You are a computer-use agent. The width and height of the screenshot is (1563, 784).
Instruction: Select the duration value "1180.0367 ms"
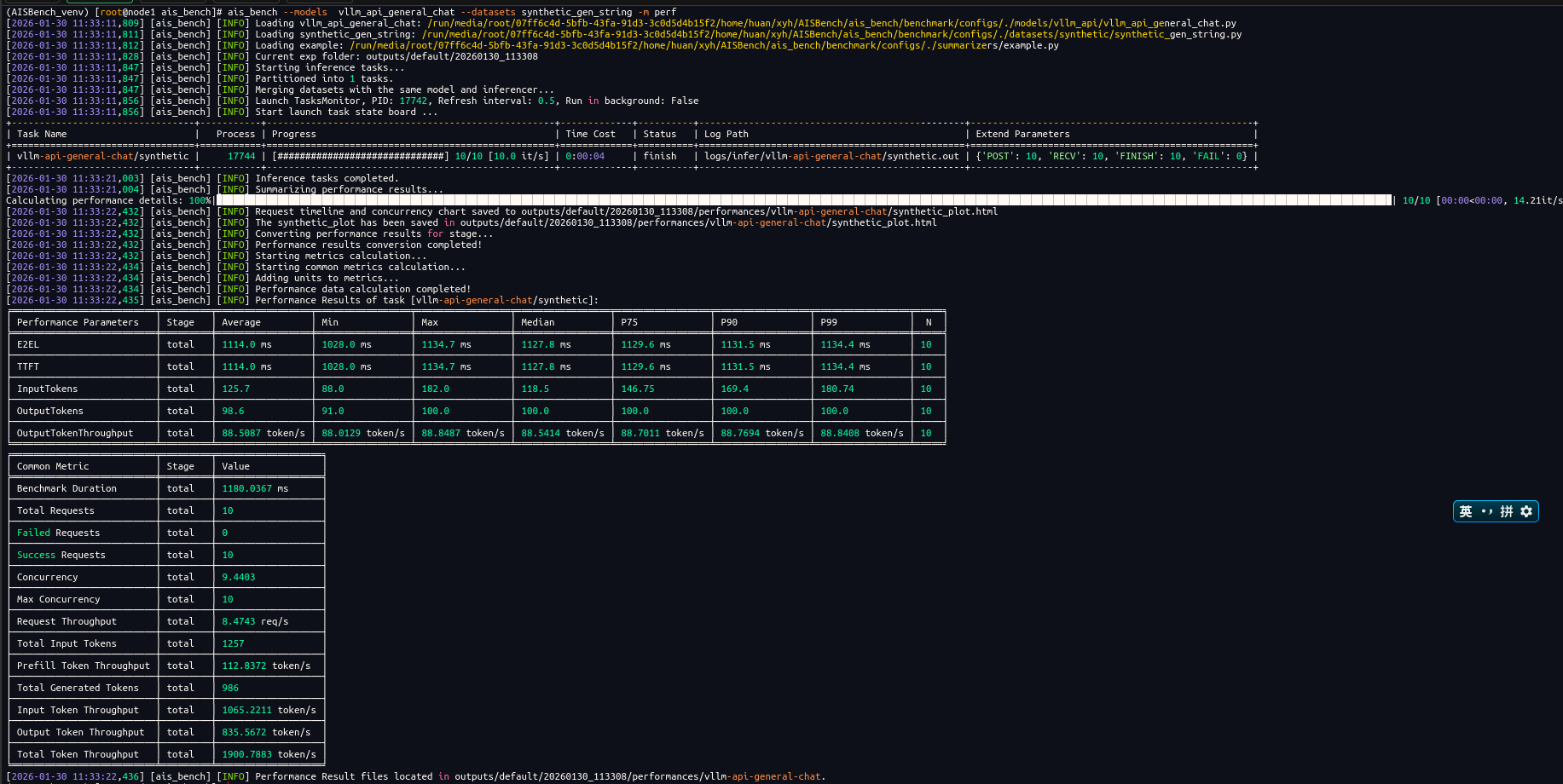[x=255, y=488]
